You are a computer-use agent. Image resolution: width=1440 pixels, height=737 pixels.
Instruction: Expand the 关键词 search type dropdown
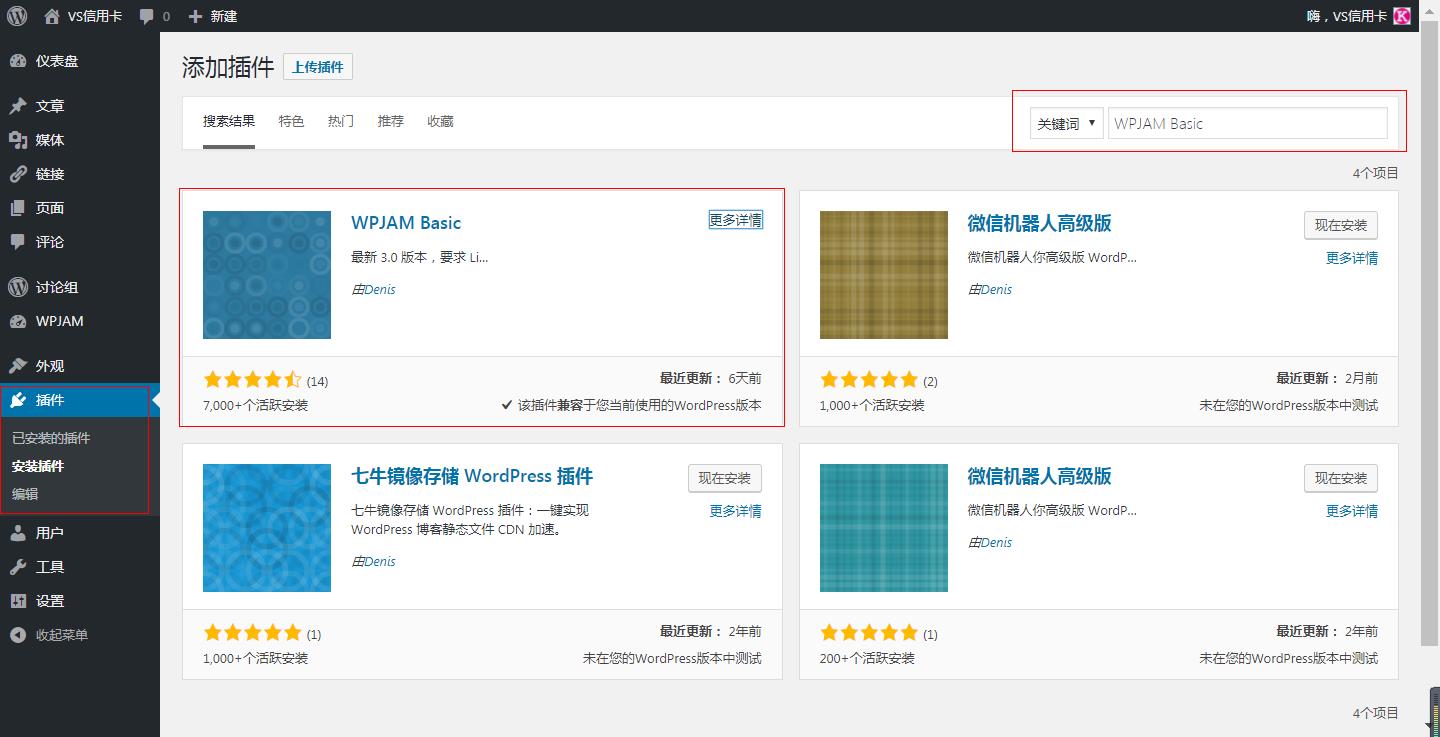tap(1066, 124)
